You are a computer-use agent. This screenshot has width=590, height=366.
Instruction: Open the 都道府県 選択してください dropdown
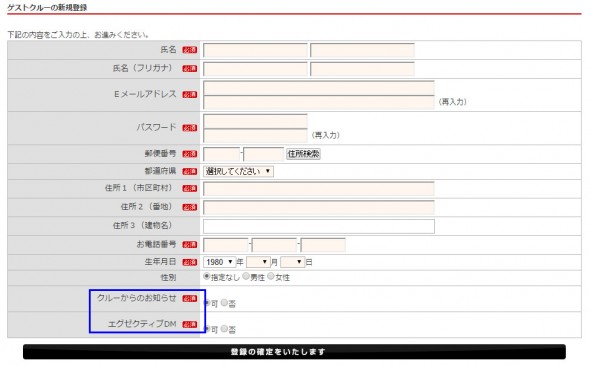pyautogui.click(x=238, y=171)
